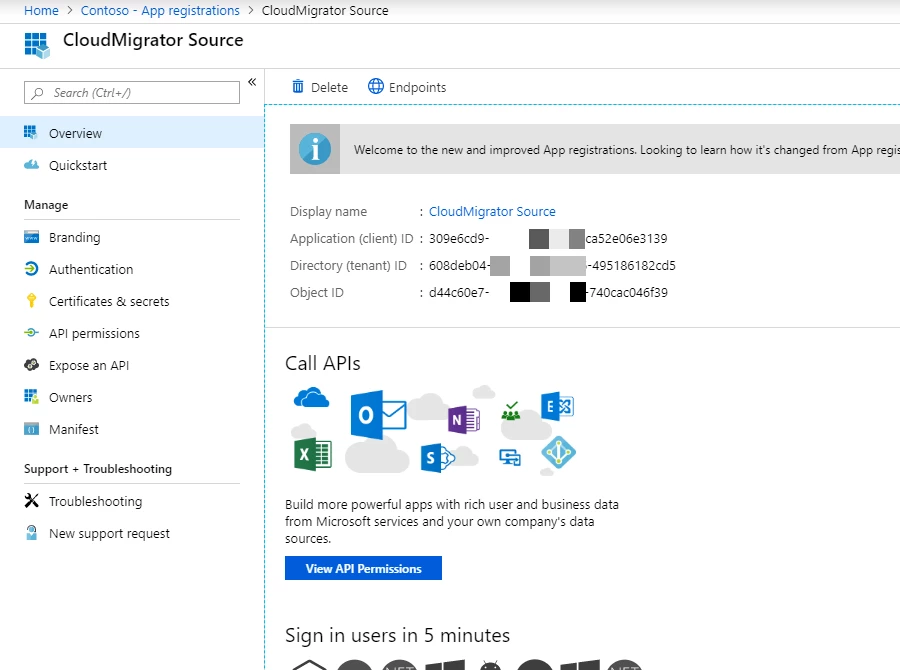Click the Delete trash can icon
Viewport: 900px width, 670px height.
point(298,86)
